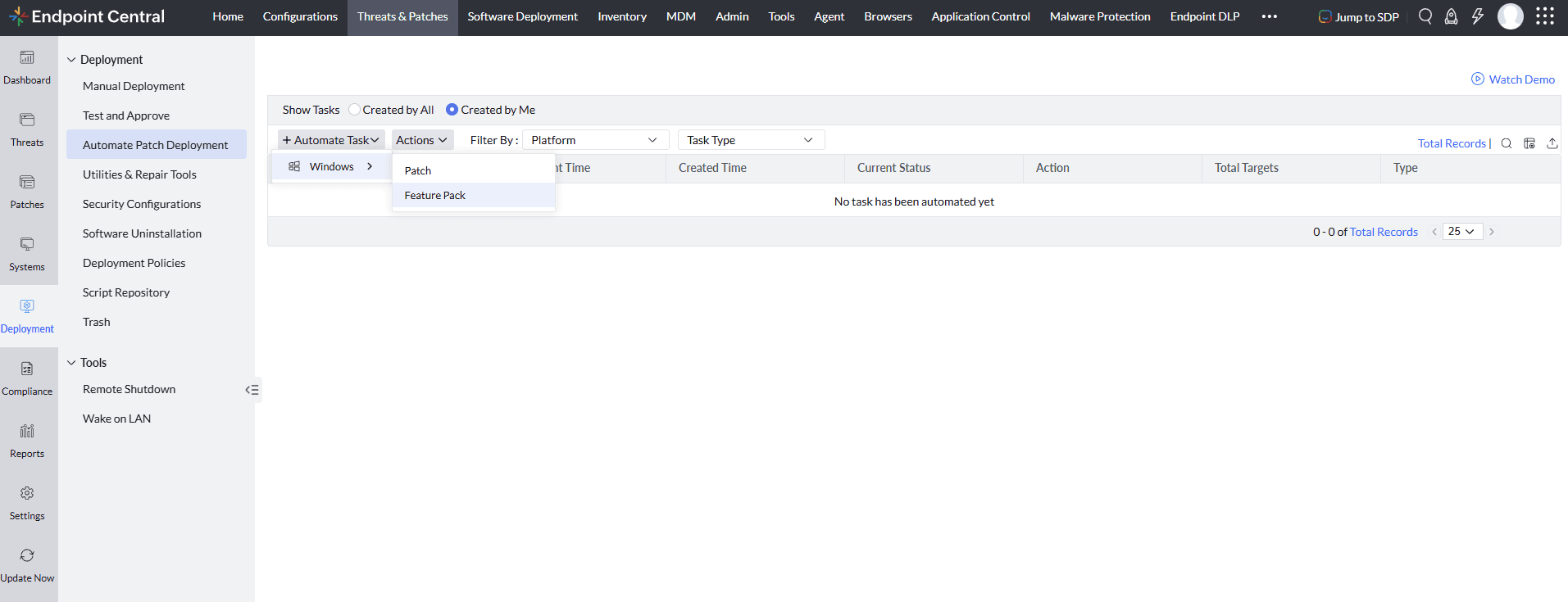
Task: Open the Software Deployment tab
Action: point(523,17)
